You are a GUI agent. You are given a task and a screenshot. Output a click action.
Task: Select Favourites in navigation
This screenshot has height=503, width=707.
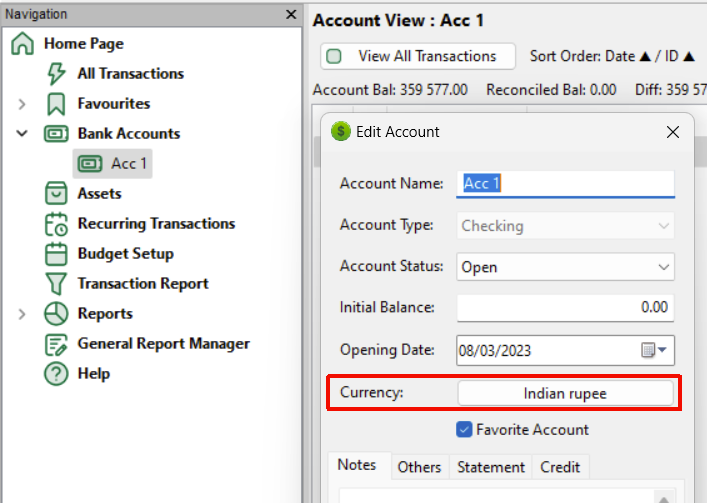[114, 104]
